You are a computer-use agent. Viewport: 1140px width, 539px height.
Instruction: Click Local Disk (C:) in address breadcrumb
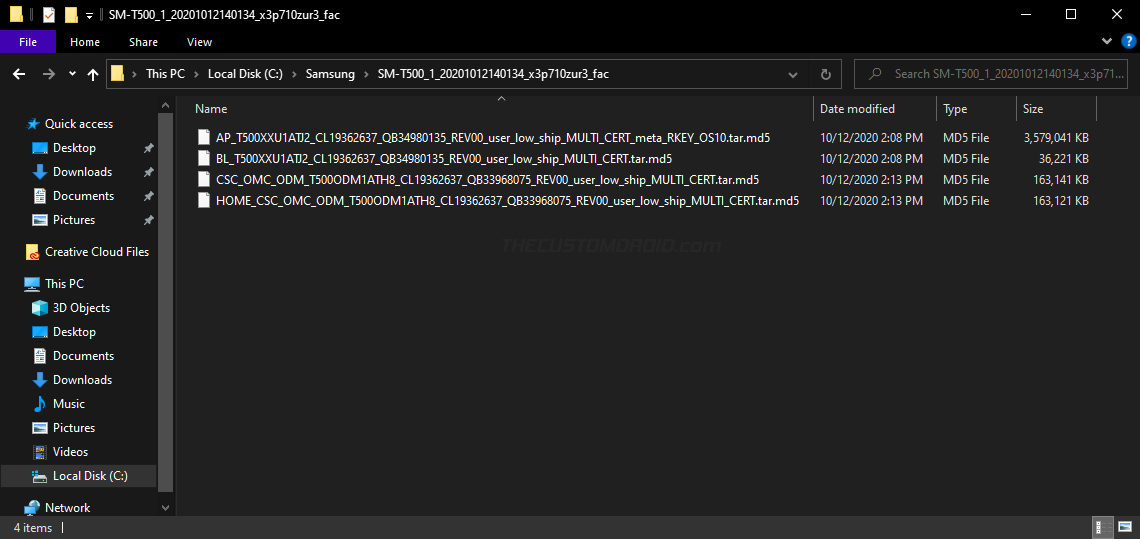point(245,74)
